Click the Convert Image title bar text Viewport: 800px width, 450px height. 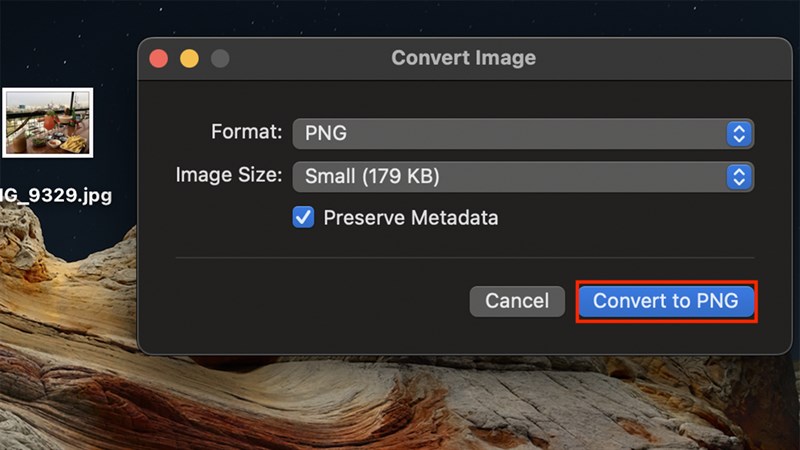pyautogui.click(x=463, y=58)
